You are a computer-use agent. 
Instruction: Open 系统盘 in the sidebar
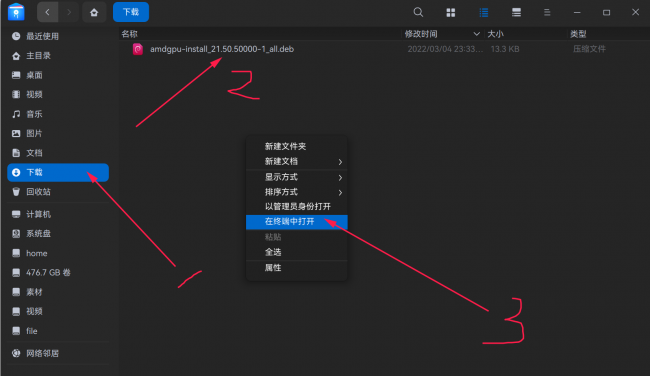point(58,234)
